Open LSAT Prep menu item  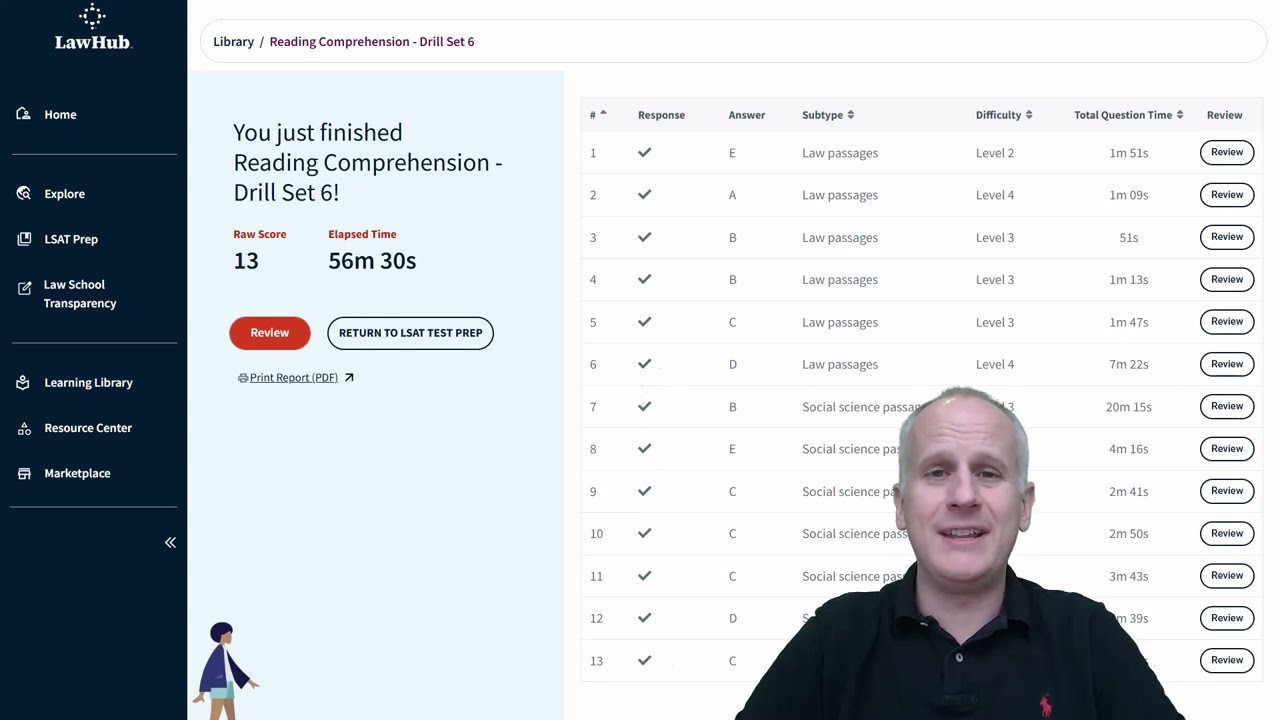tap(71, 239)
